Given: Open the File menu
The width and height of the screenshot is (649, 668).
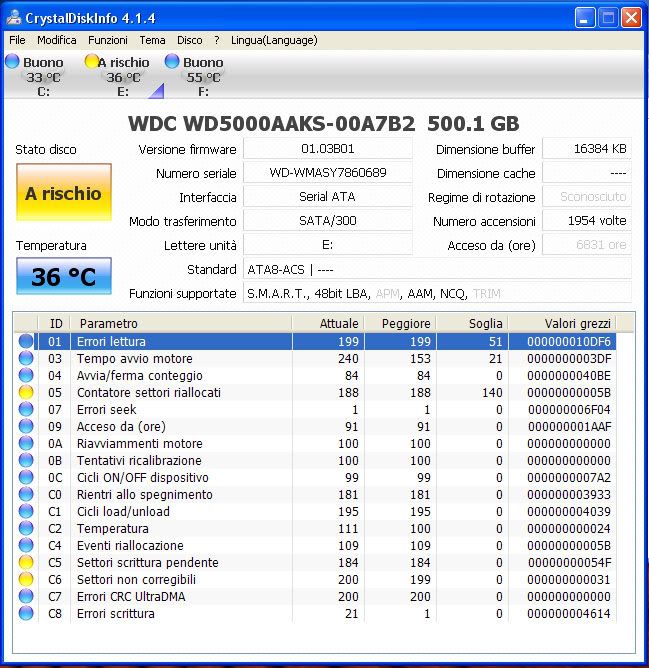Looking at the screenshot, I should point(17,40).
